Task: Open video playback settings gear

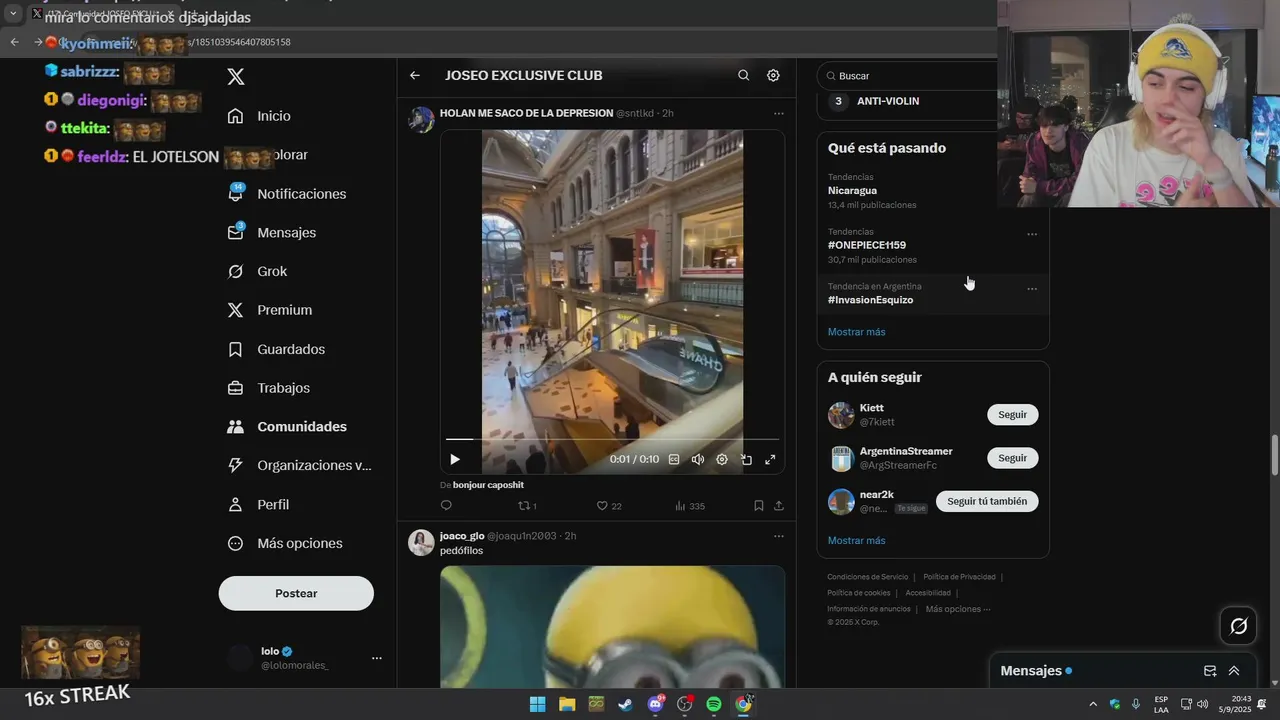Action: [722, 459]
